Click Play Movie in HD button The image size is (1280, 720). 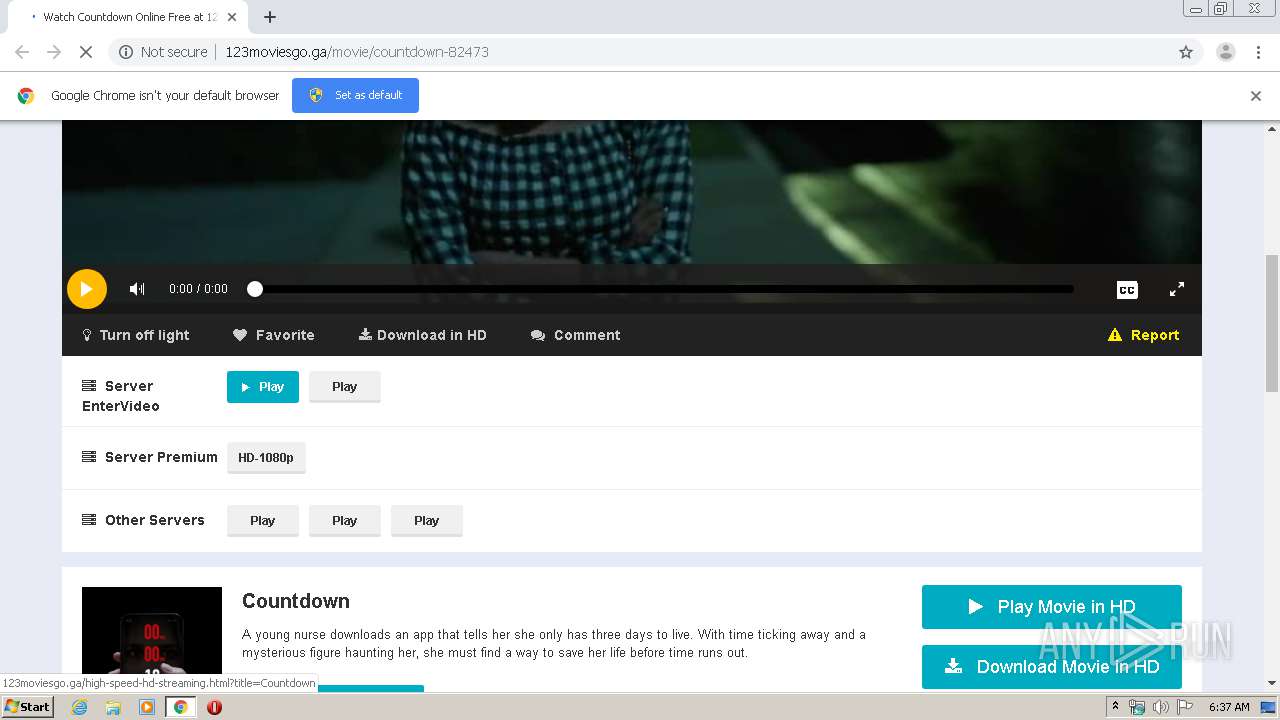point(1052,607)
